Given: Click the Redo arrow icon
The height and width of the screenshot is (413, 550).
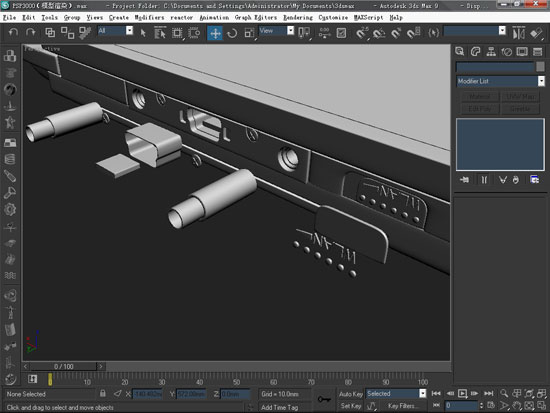Looking at the screenshot, I should coord(31,33).
